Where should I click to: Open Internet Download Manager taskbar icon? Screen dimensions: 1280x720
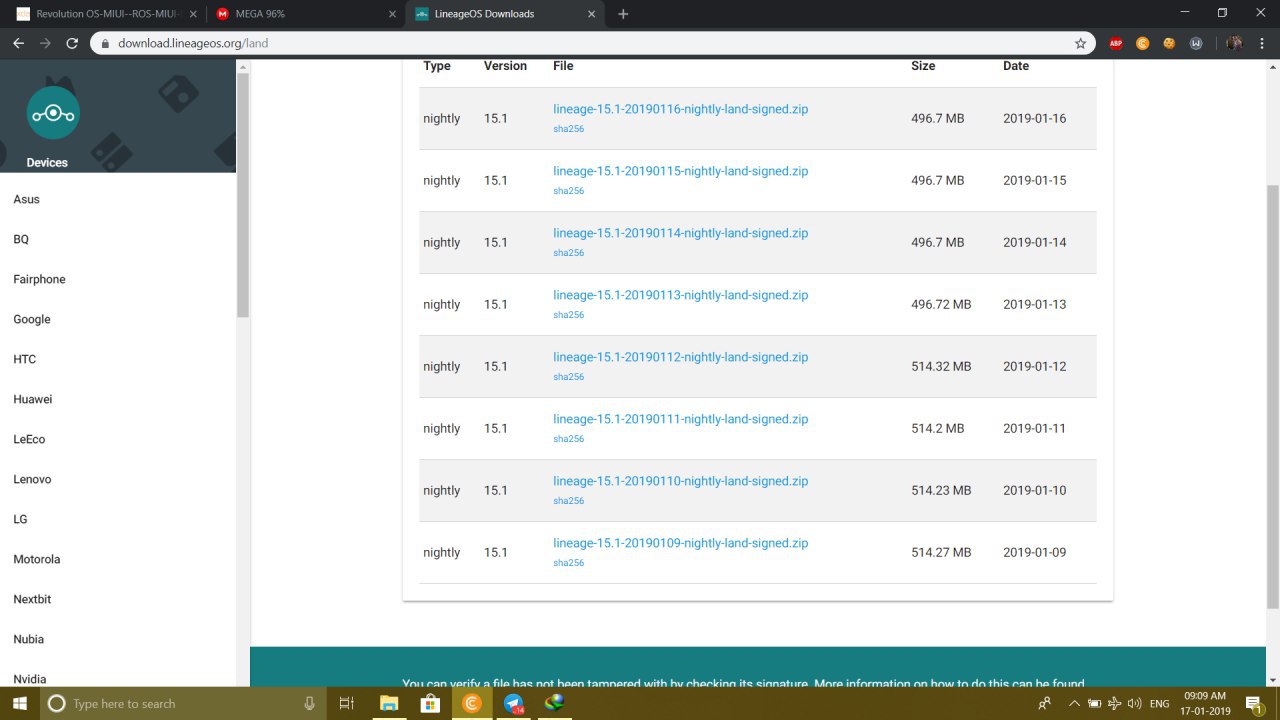coord(555,703)
